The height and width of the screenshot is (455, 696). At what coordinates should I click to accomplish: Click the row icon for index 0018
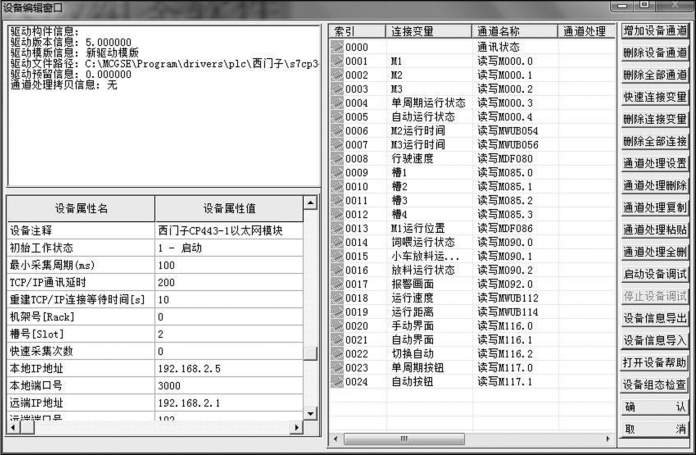[337, 298]
